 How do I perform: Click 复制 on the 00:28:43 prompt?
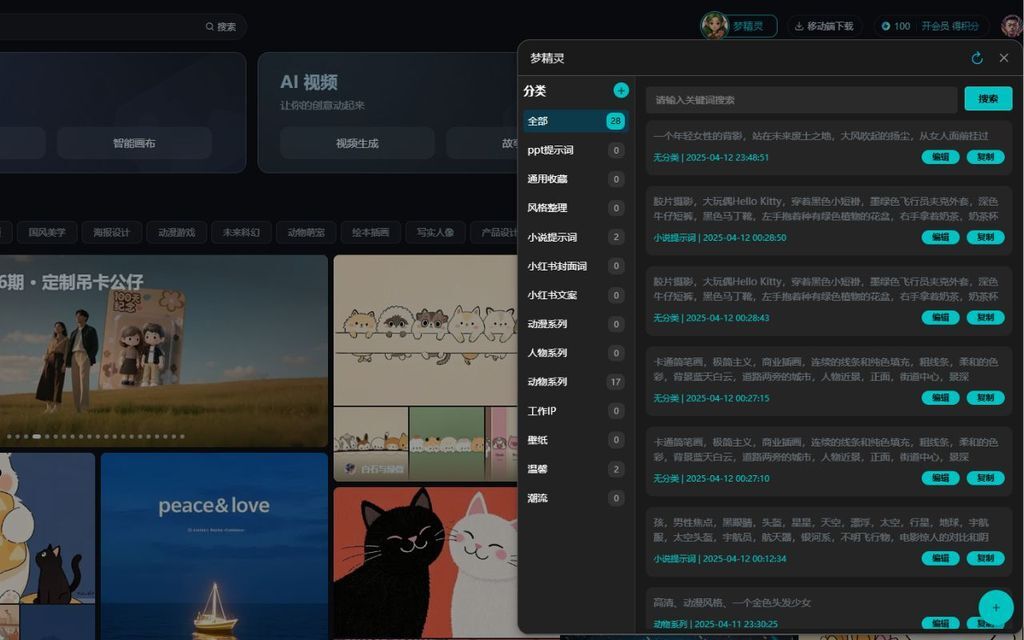click(985, 317)
